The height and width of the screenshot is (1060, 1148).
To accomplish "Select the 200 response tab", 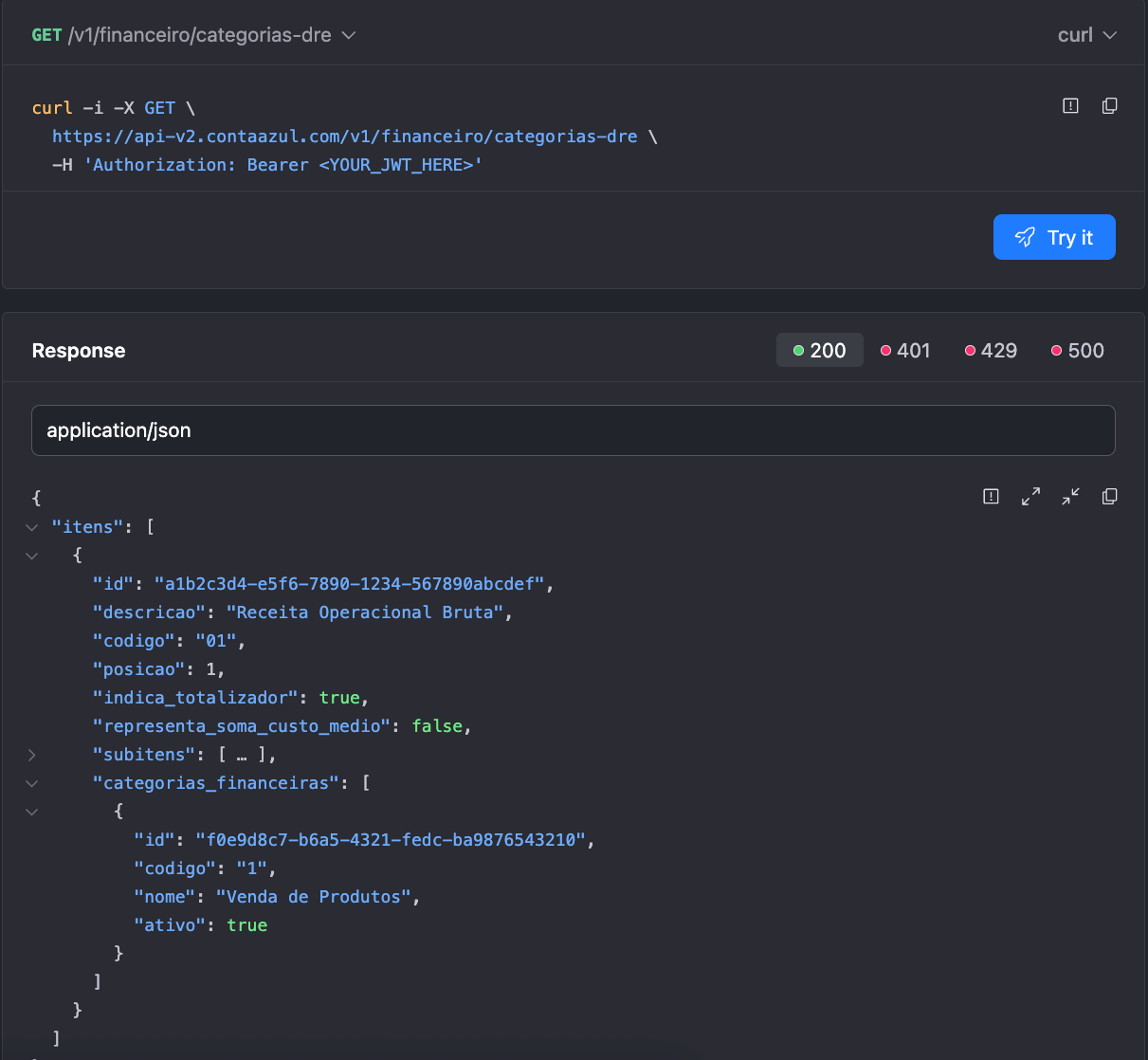I will click(x=819, y=351).
